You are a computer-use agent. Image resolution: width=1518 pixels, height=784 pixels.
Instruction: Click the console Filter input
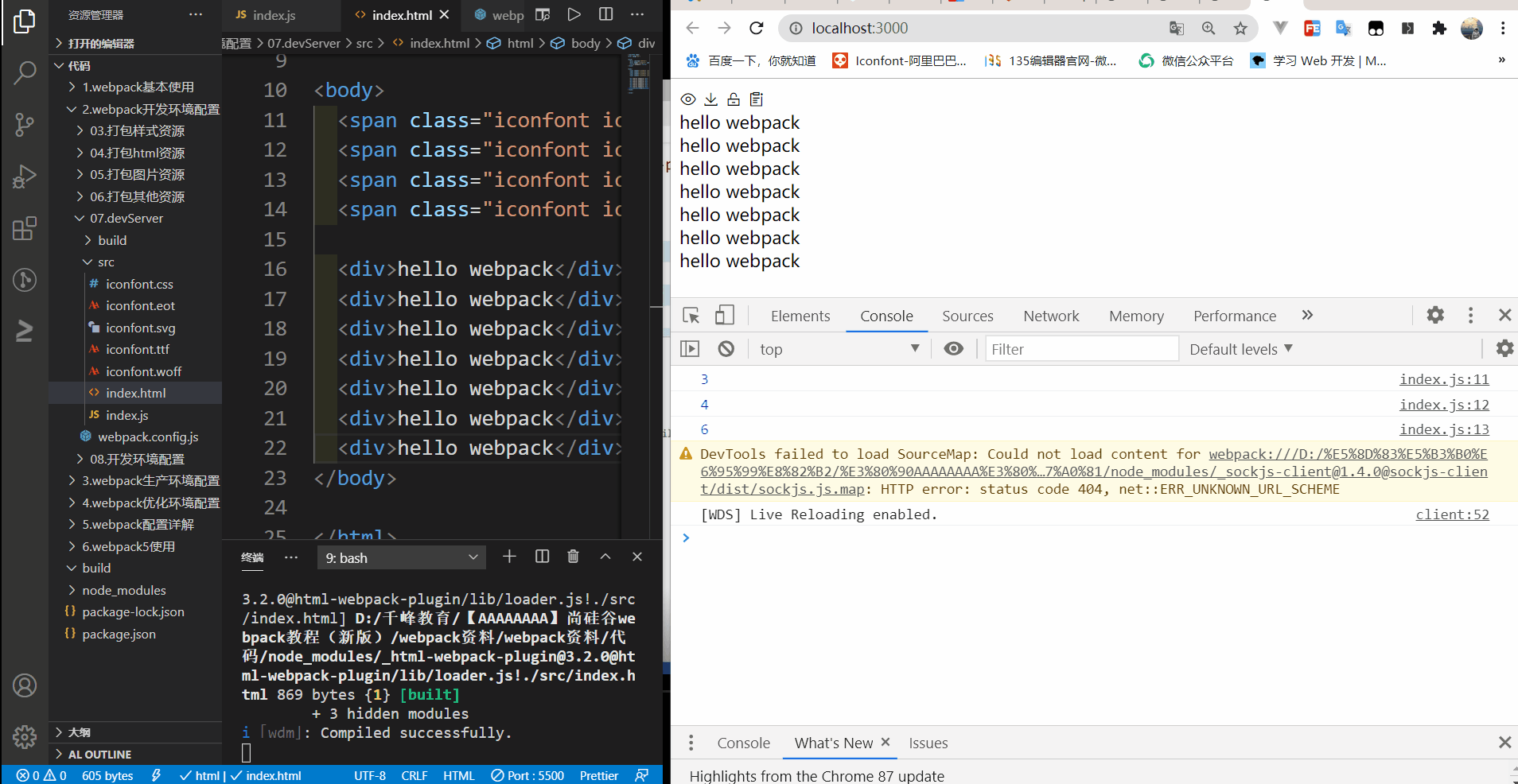click(x=1081, y=349)
